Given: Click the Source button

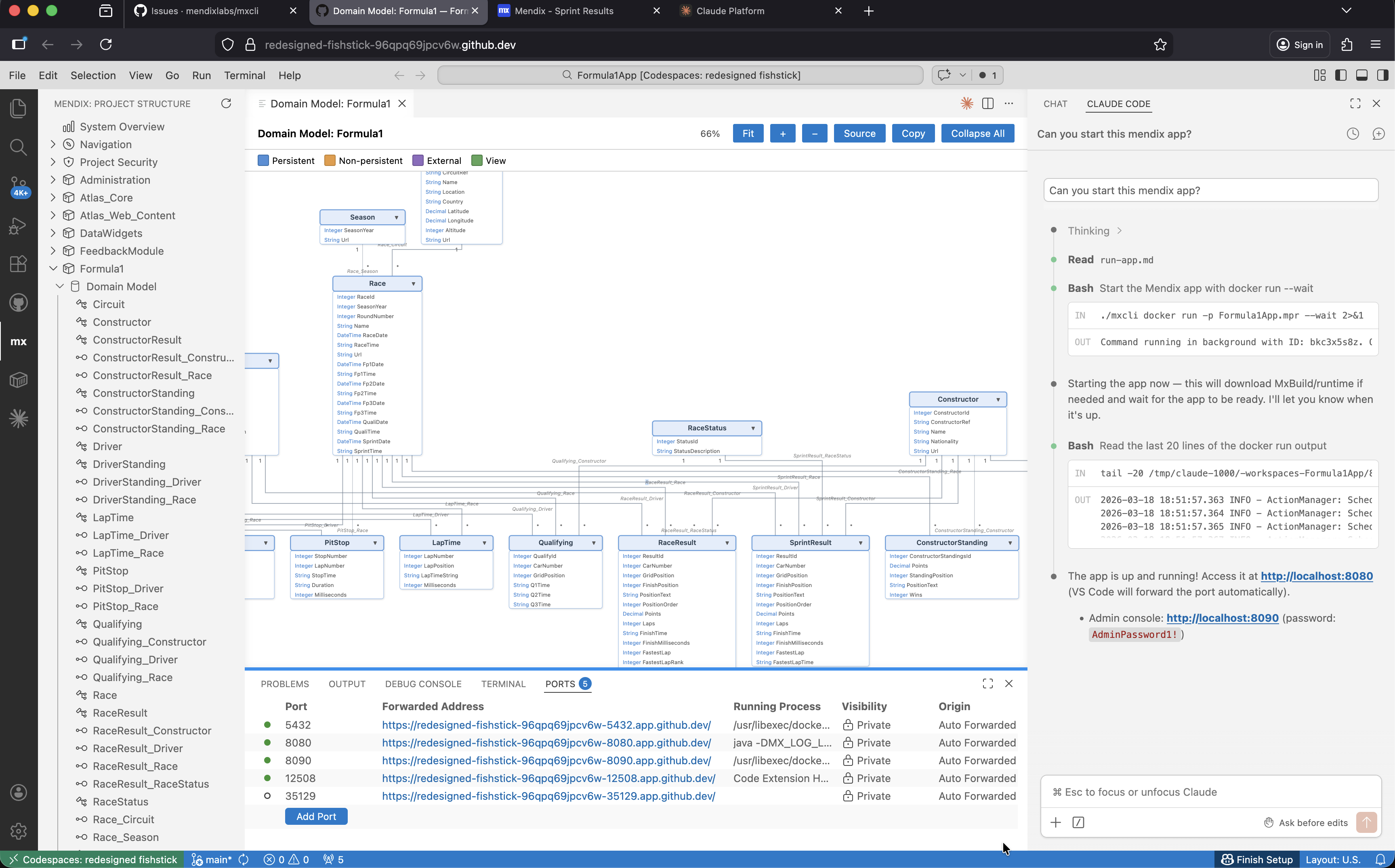Looking at the screenshot, I should (x=859, y=133).
